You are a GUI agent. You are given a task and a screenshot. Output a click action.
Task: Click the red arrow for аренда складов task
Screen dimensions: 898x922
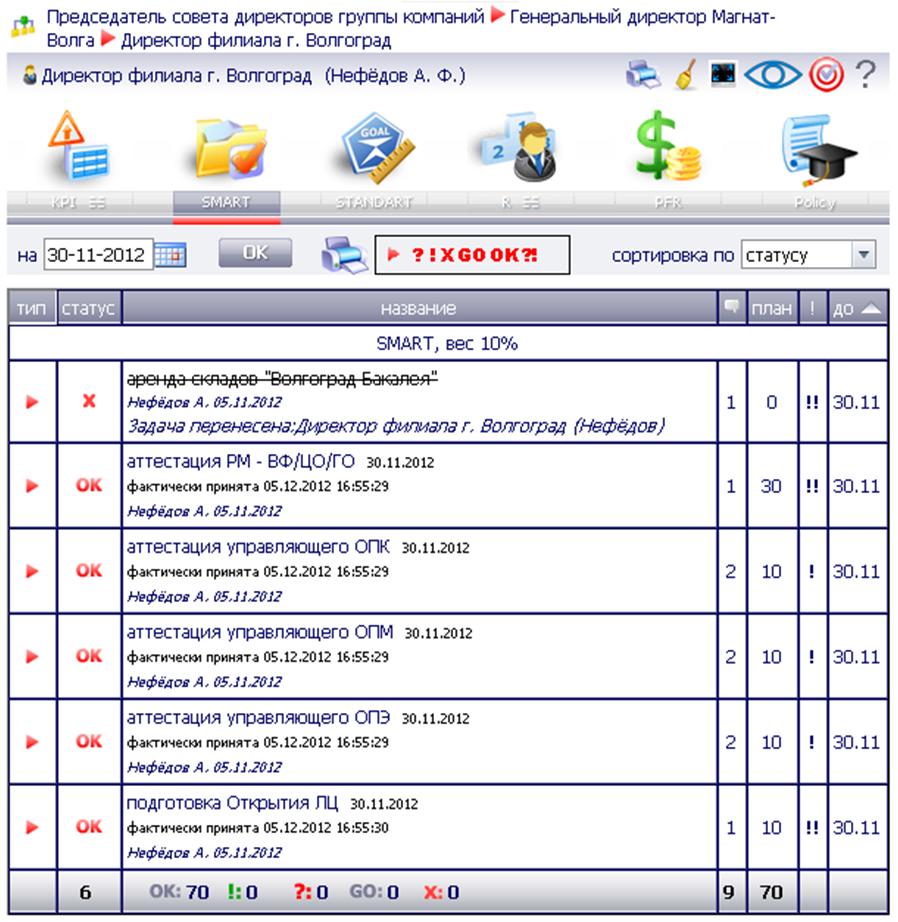point(32,402)
